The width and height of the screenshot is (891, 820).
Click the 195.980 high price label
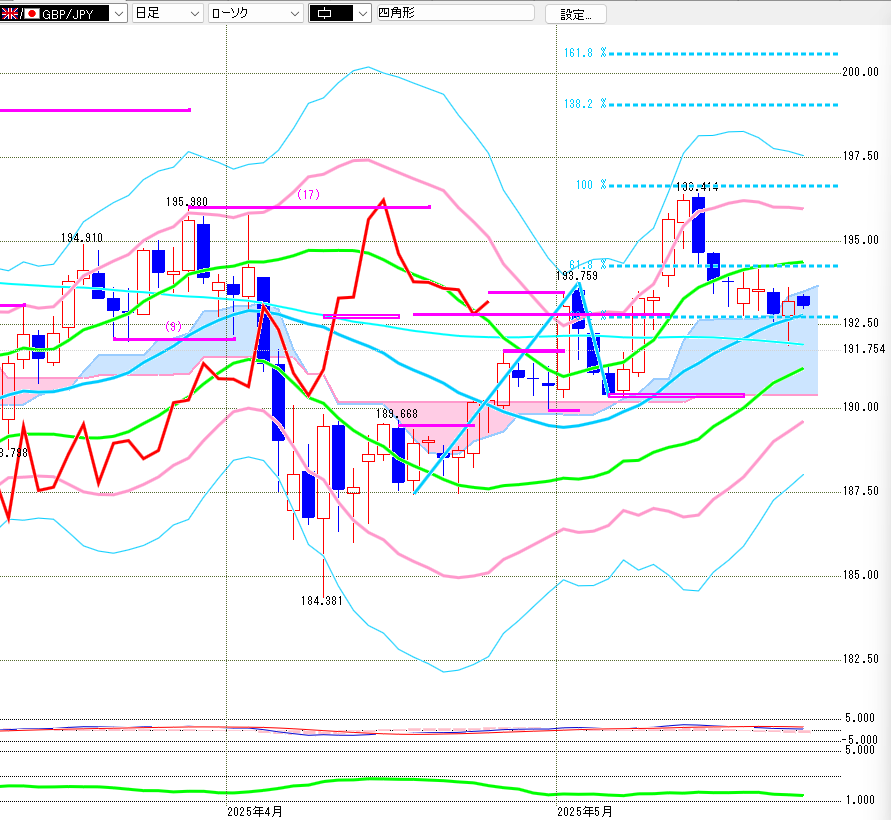[186, 202]
